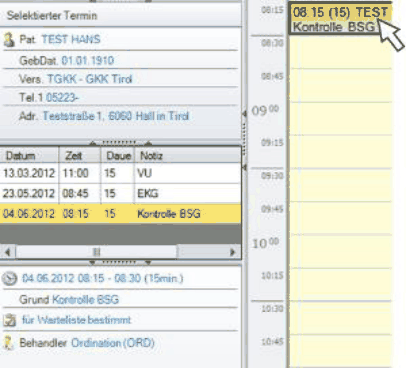Click 'für Warteliste bestimmt' link
406x368 pixels.
[x=76, y=320]
